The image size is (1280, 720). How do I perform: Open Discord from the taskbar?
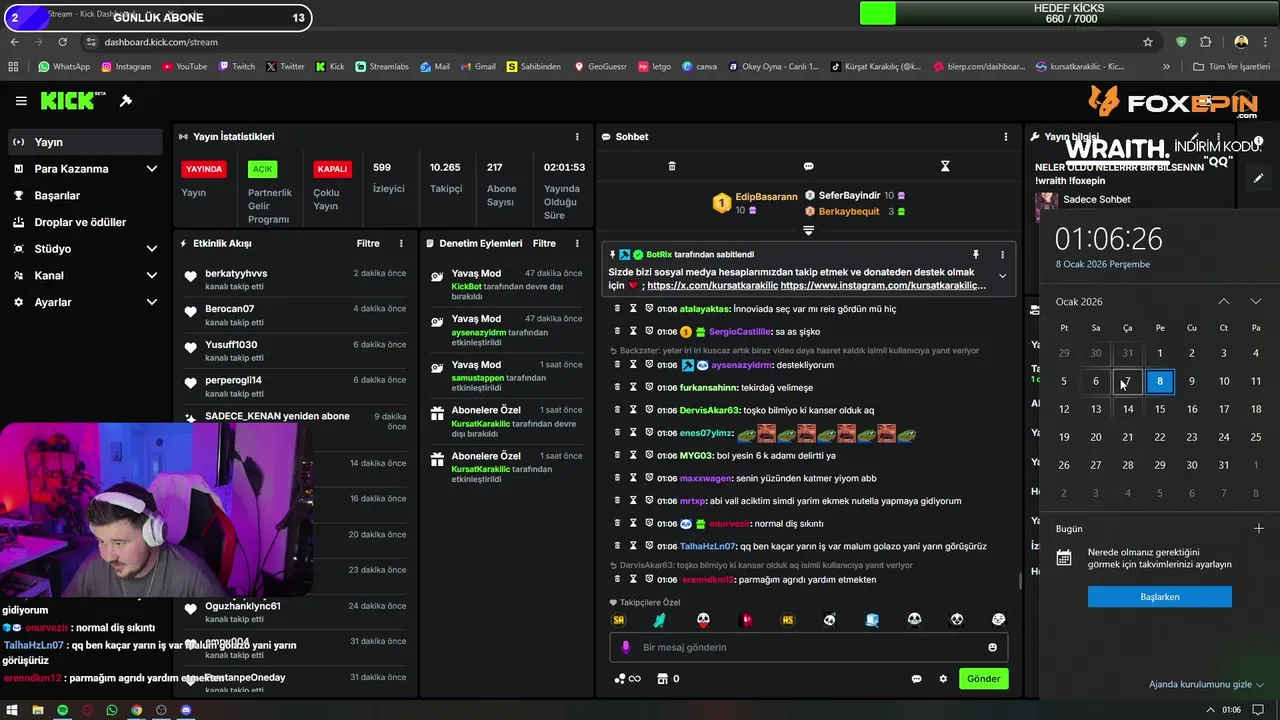click(x=186, y=710)
